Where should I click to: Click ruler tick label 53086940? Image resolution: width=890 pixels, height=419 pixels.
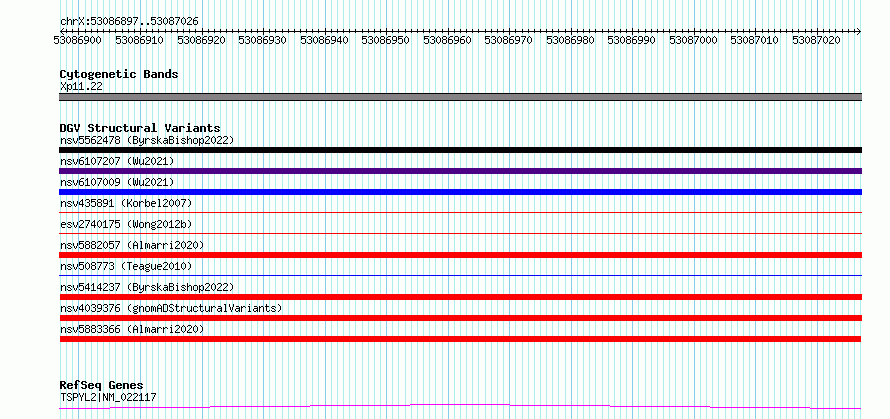(x=324, y=40)
